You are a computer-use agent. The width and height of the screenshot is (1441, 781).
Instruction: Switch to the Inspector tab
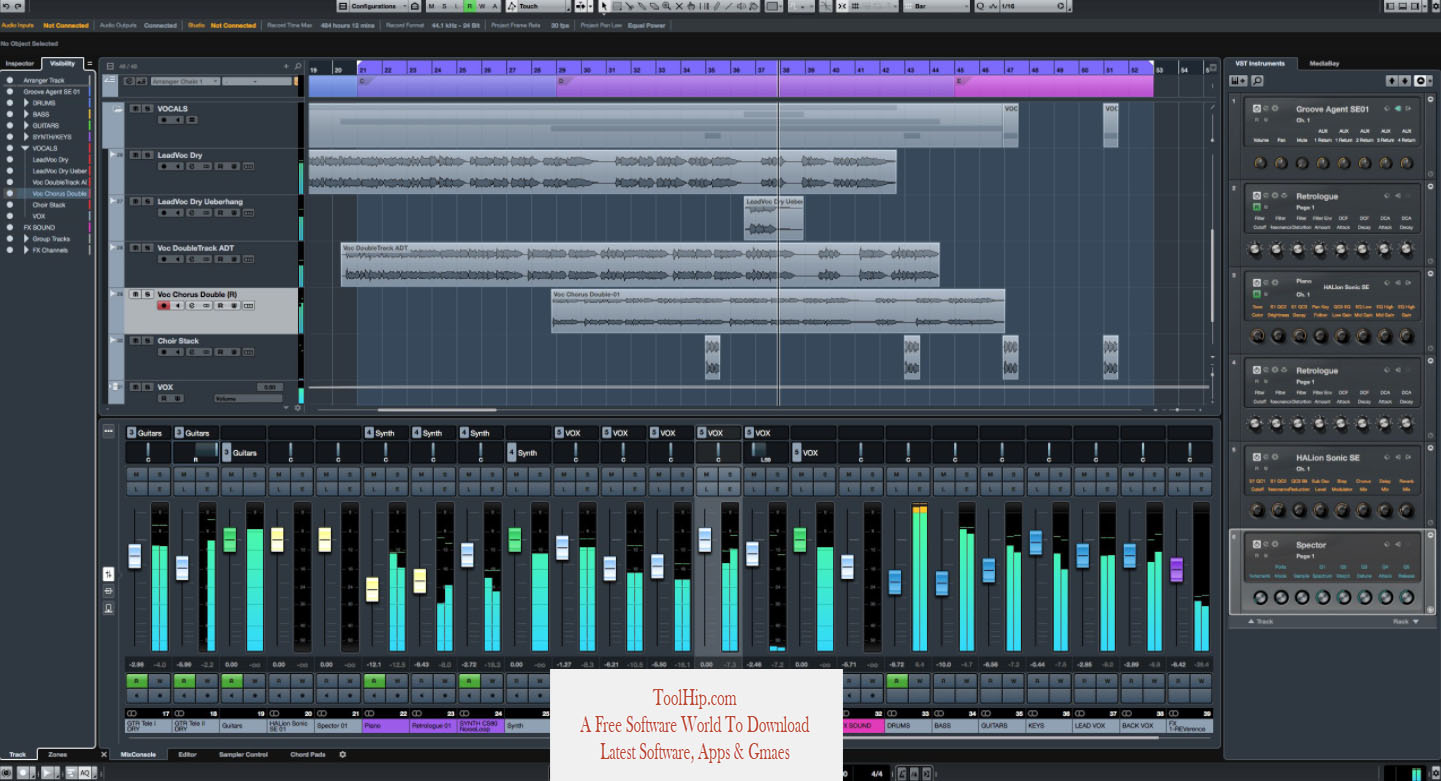coord(20,63)
